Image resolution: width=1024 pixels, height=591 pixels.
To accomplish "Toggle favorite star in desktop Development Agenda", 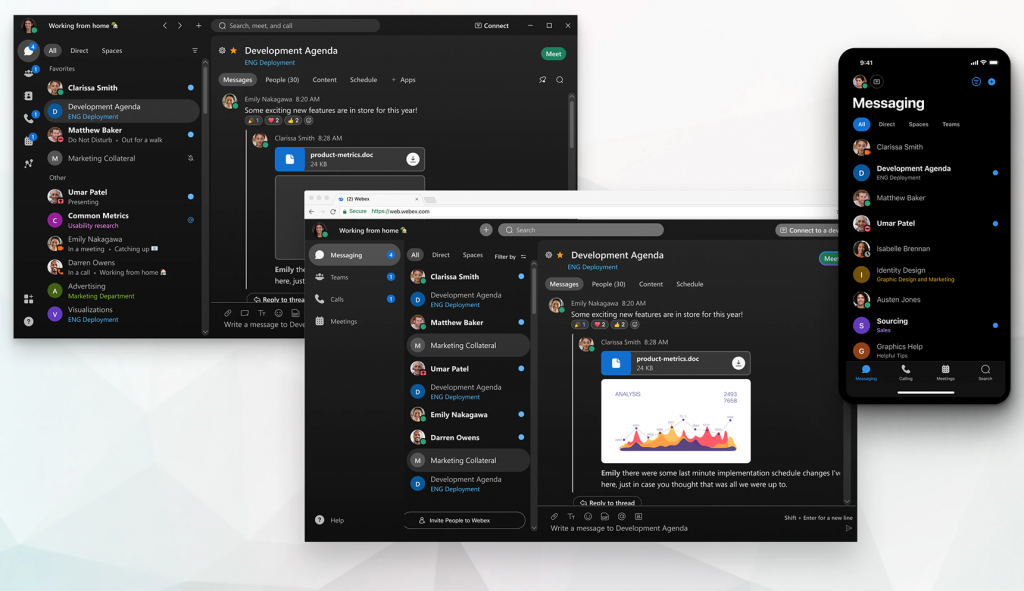I will pyautogui.click(x=234, y=50).
